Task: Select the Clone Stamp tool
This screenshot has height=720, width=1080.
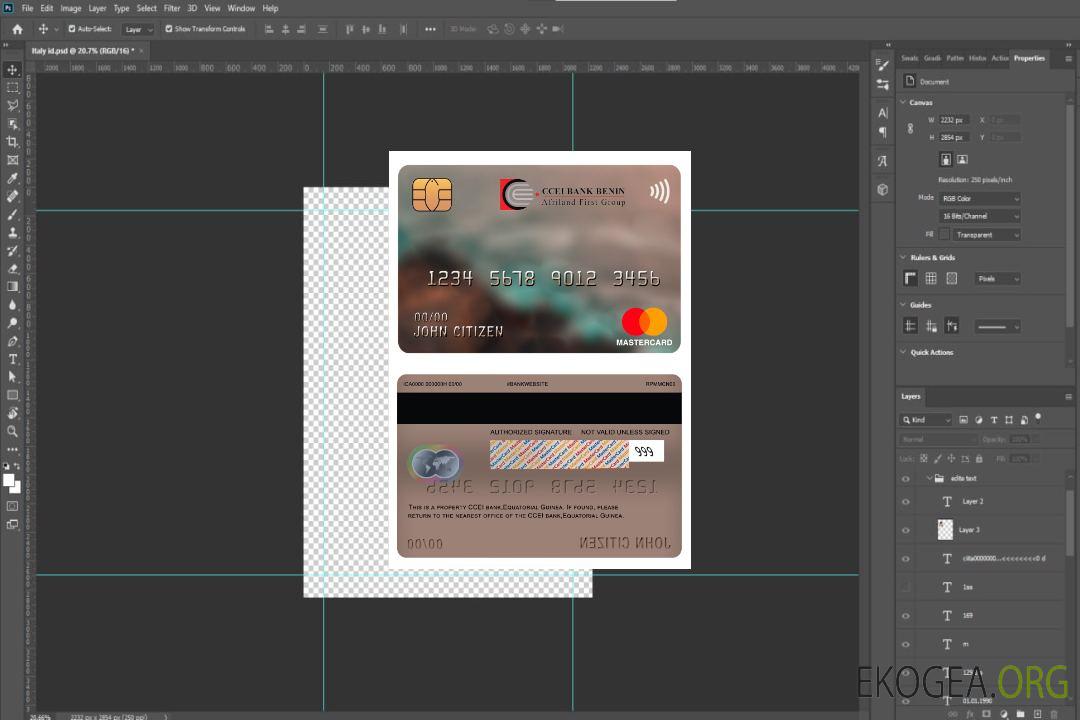Action: tap(12, 233)
